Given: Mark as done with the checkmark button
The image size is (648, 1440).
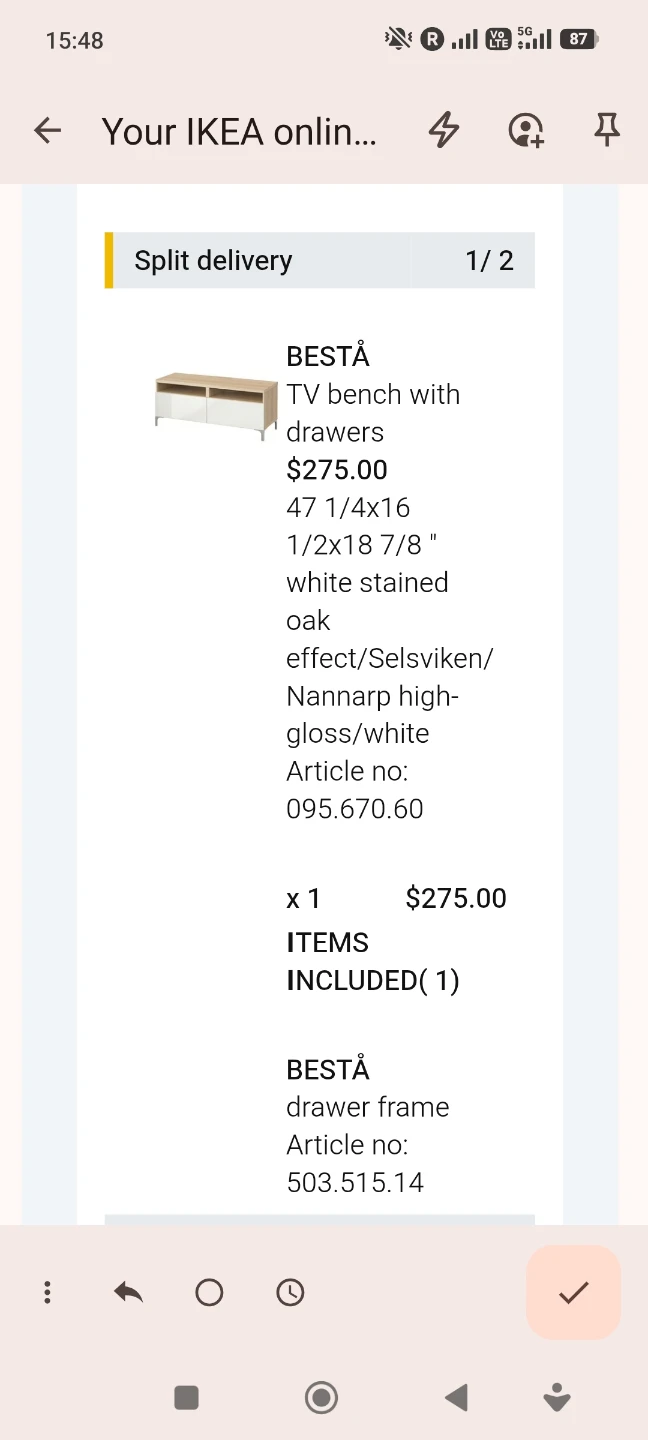Looking at the screenshot, I should point(574,1292).
